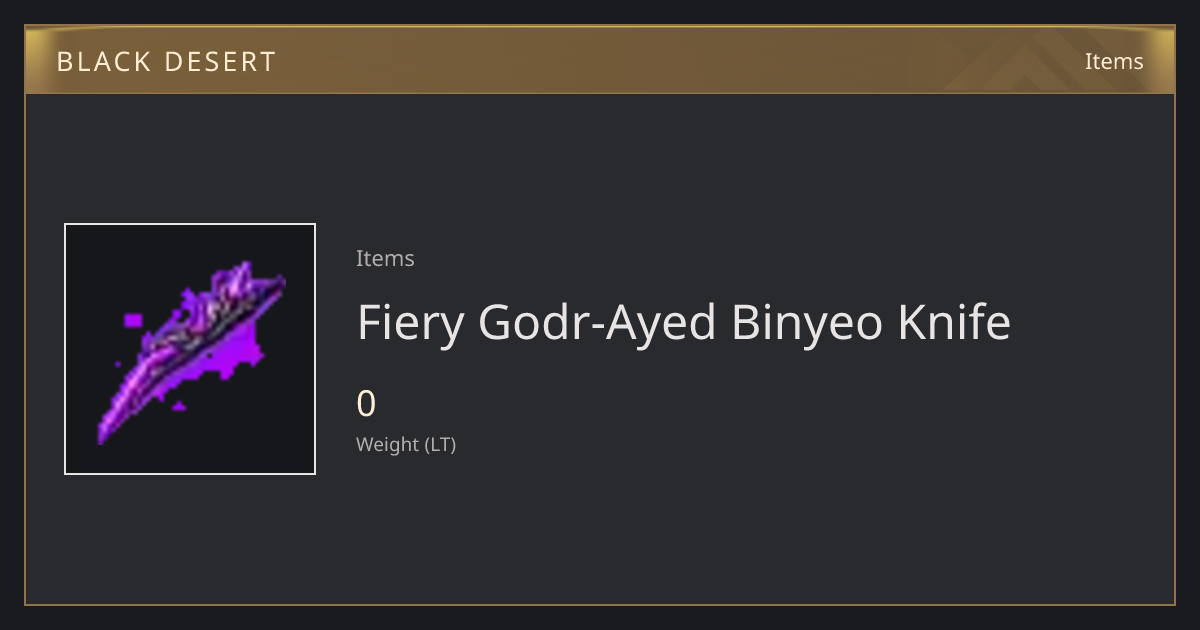Click the word BLACK in the header
The height and width of the screenshot is (630, 1200).
tap(104, 62)
